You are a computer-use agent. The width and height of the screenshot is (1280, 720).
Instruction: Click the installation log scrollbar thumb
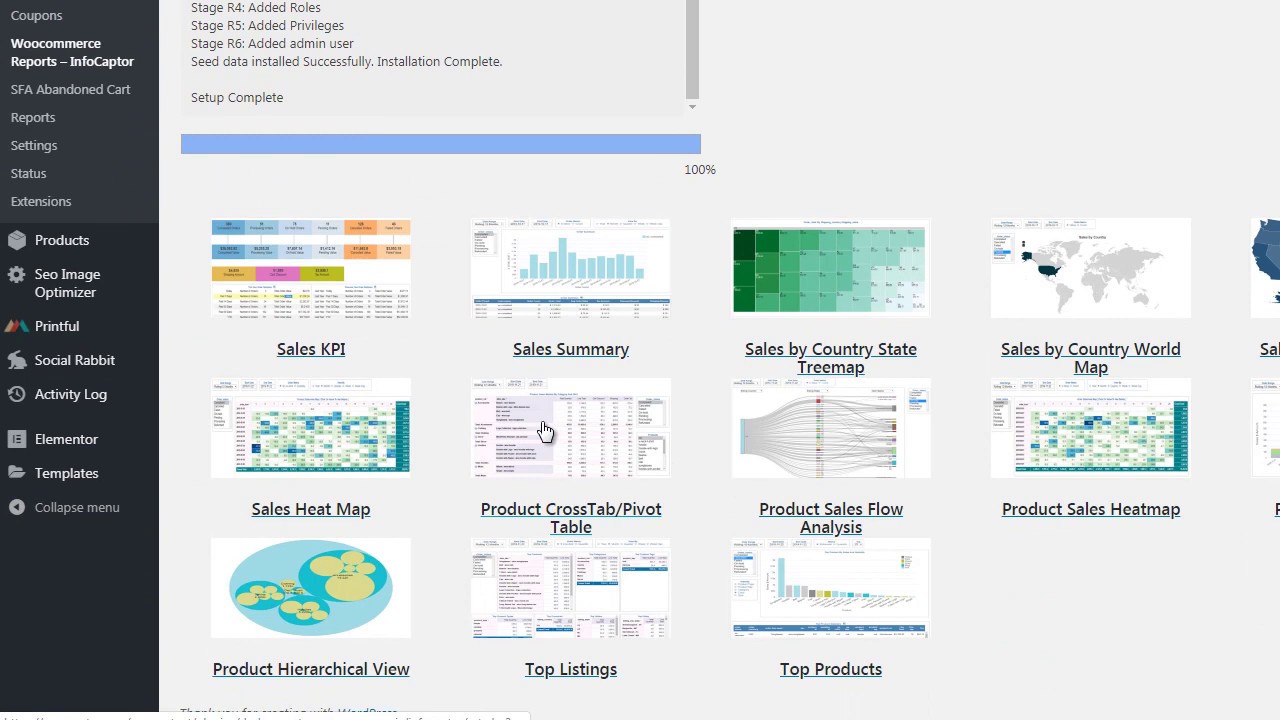(x=692, y=50)
